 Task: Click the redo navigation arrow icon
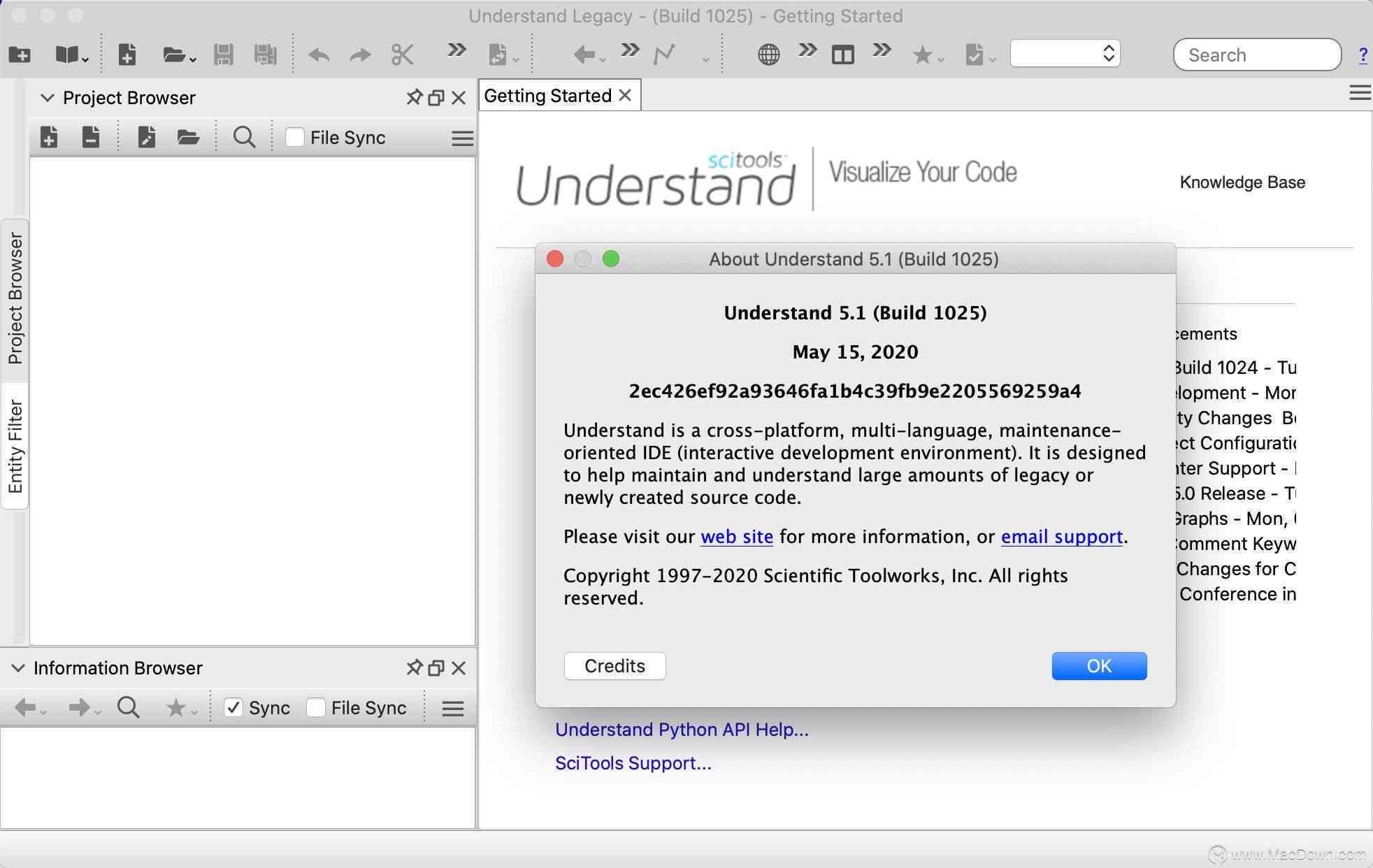pyautogui.click(x=359, y=54)
